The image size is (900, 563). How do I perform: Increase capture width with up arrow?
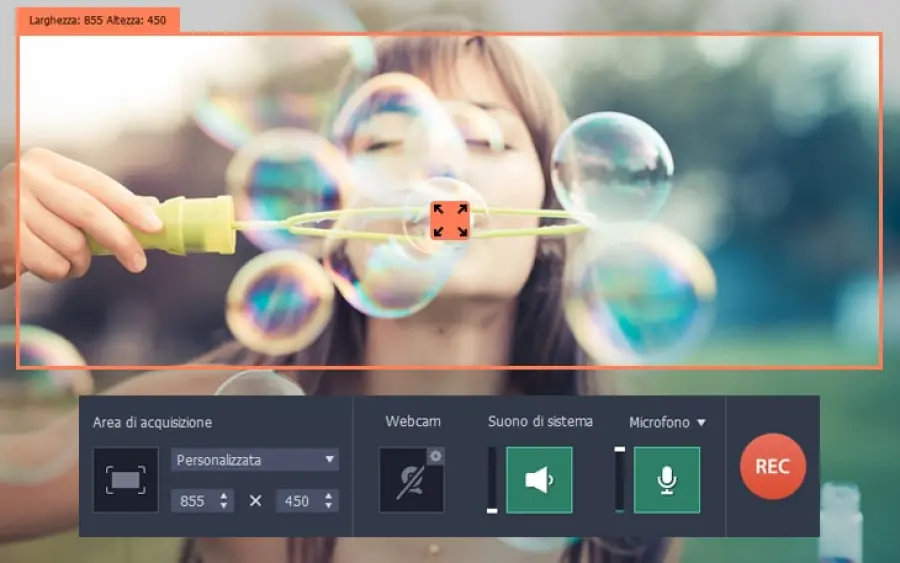(223, 496)
